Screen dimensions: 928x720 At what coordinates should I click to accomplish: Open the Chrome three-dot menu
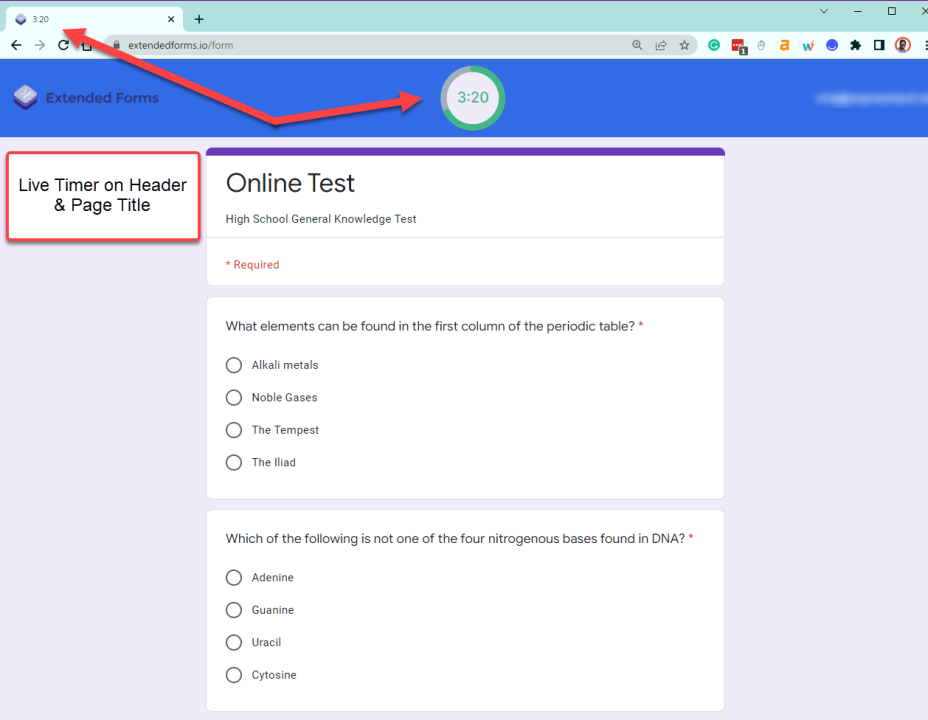pyautogui.click(x=924, y=45)
